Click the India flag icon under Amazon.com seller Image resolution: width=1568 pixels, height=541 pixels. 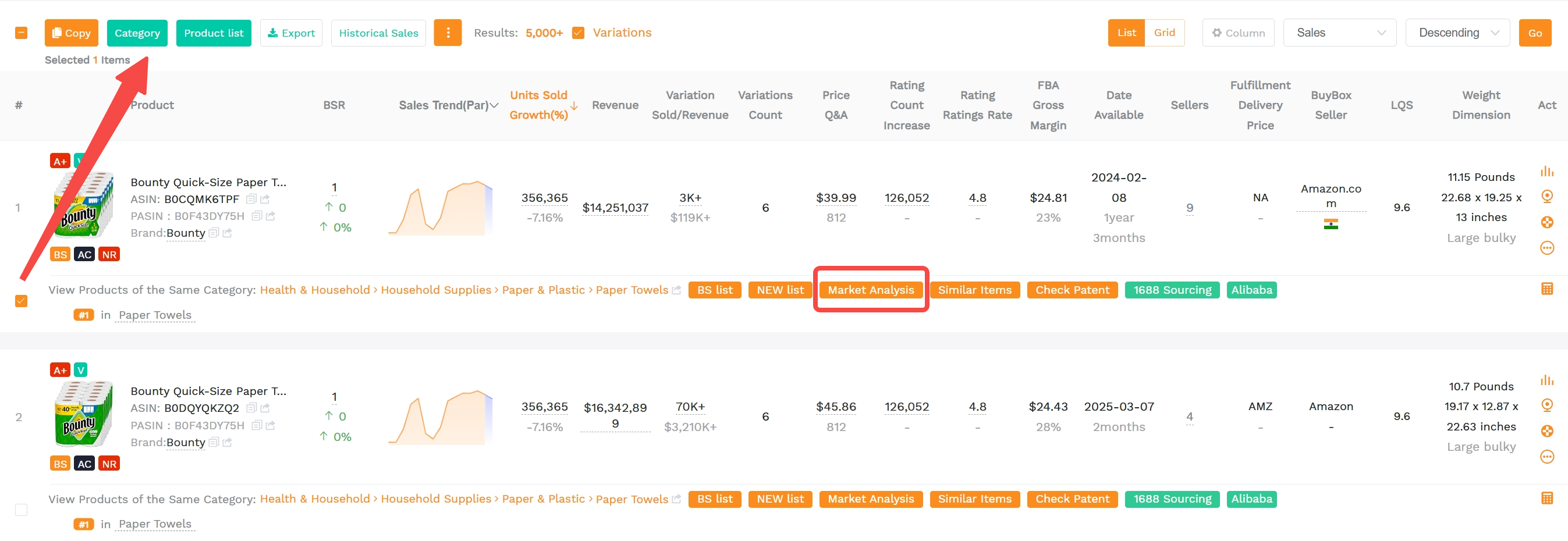[1331, 224]
